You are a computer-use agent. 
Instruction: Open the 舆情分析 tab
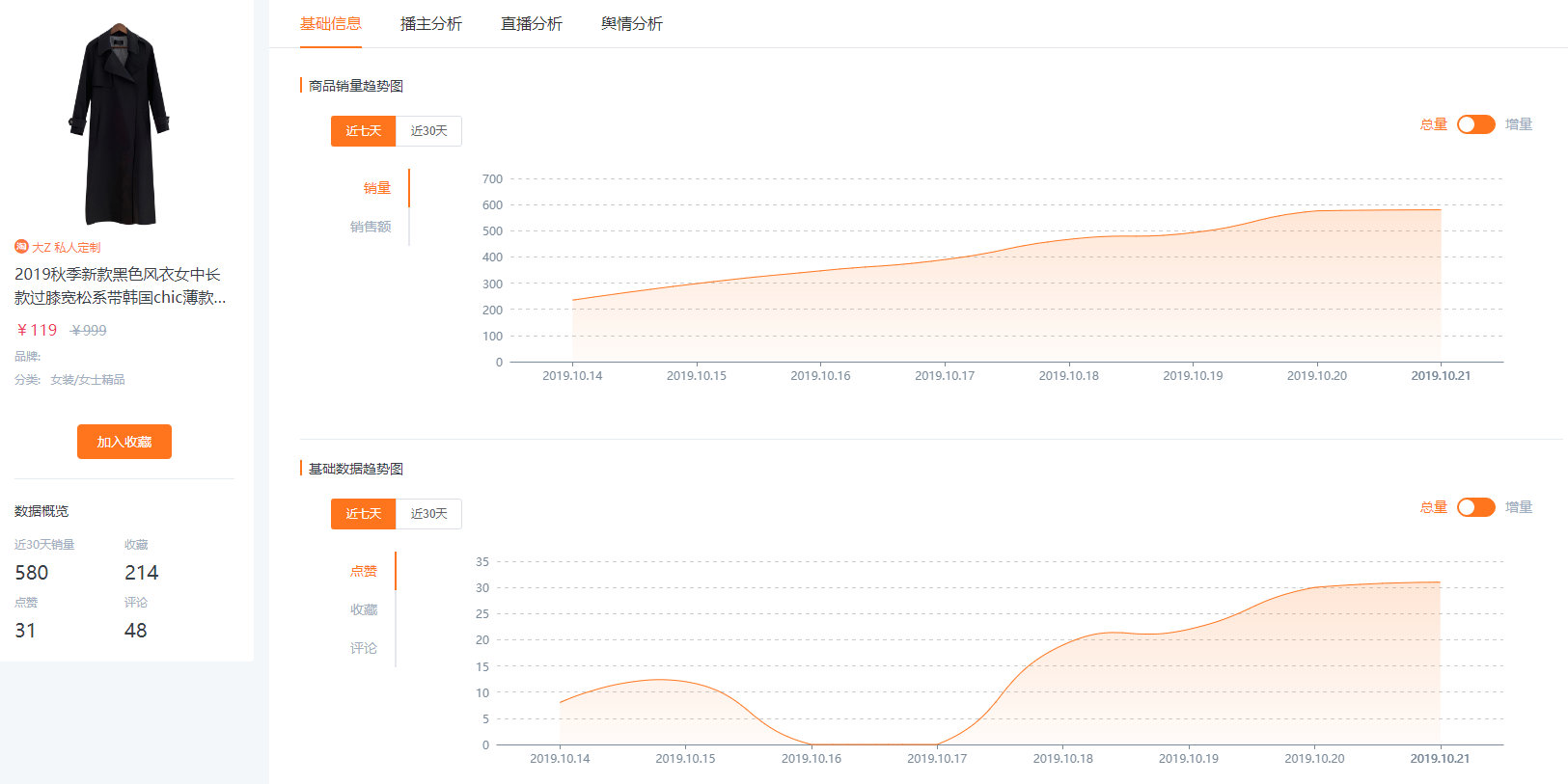tap(632, 24)
